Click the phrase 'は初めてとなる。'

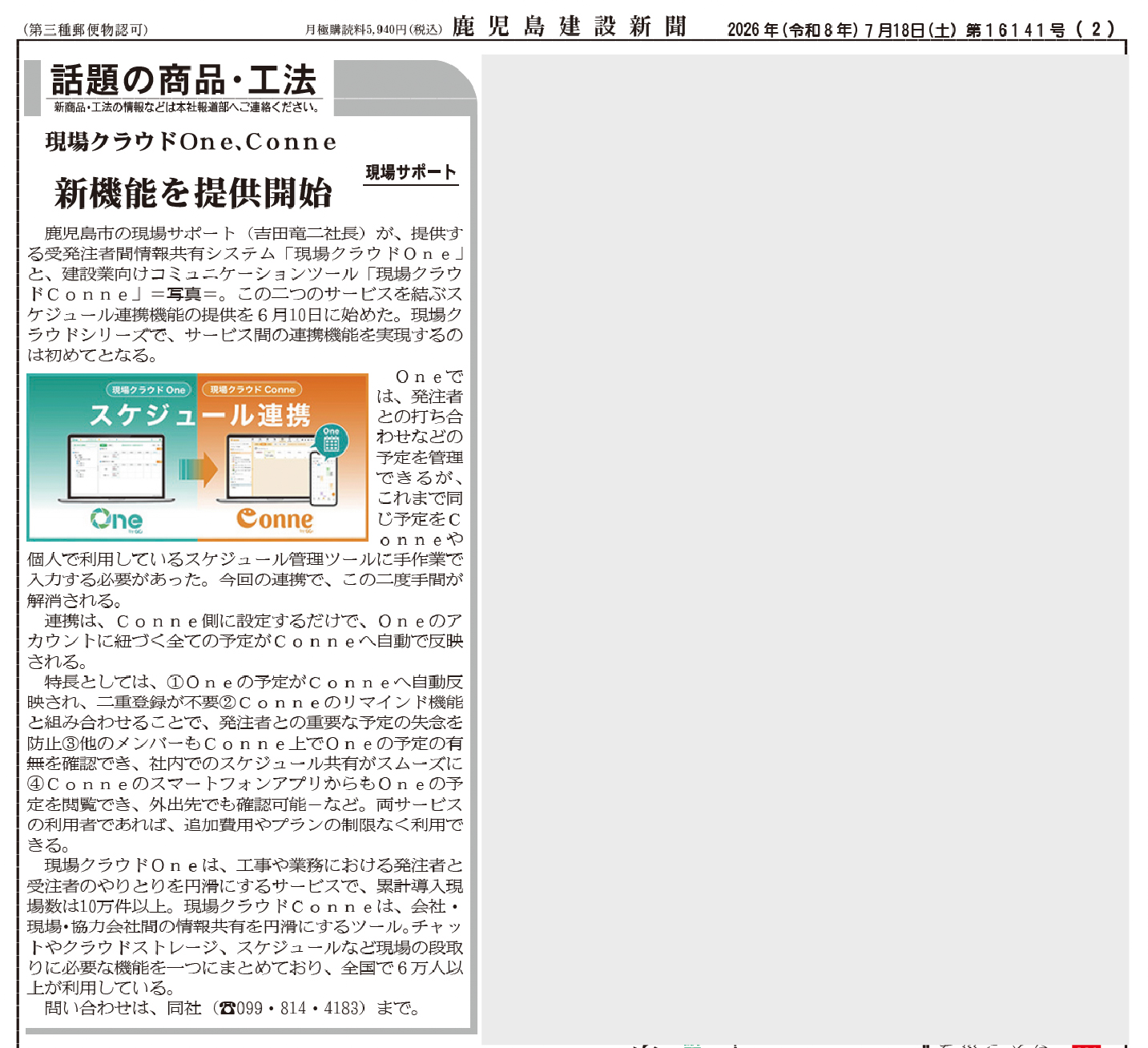92,355
